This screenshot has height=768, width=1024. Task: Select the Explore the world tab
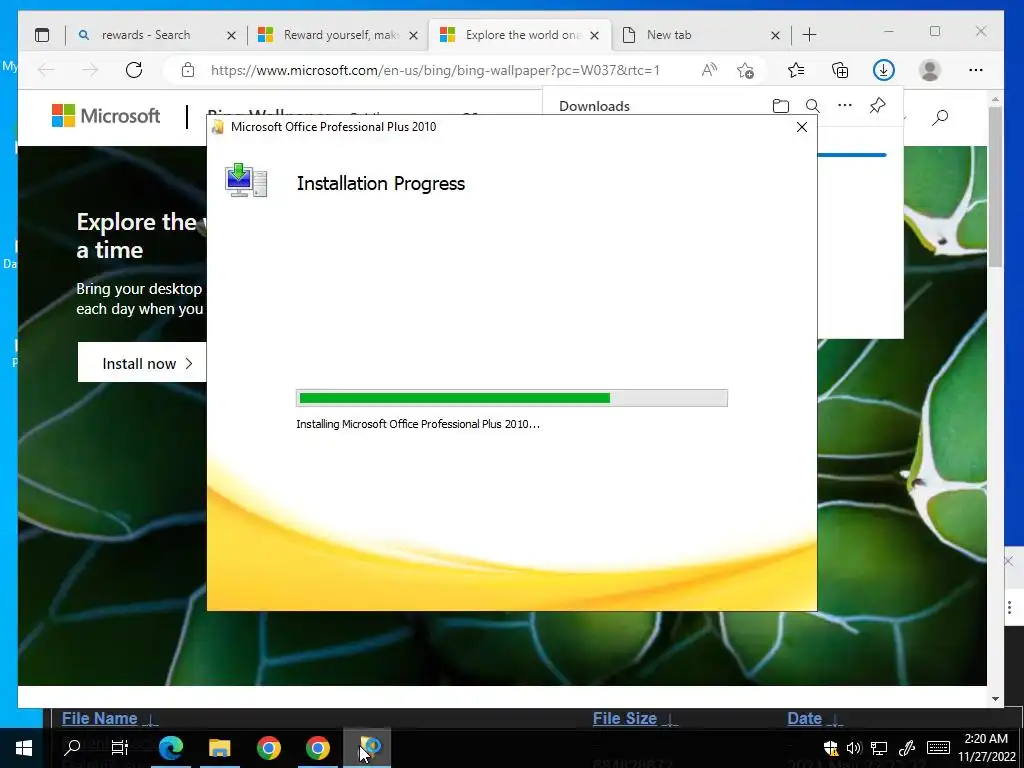[520, 35]
